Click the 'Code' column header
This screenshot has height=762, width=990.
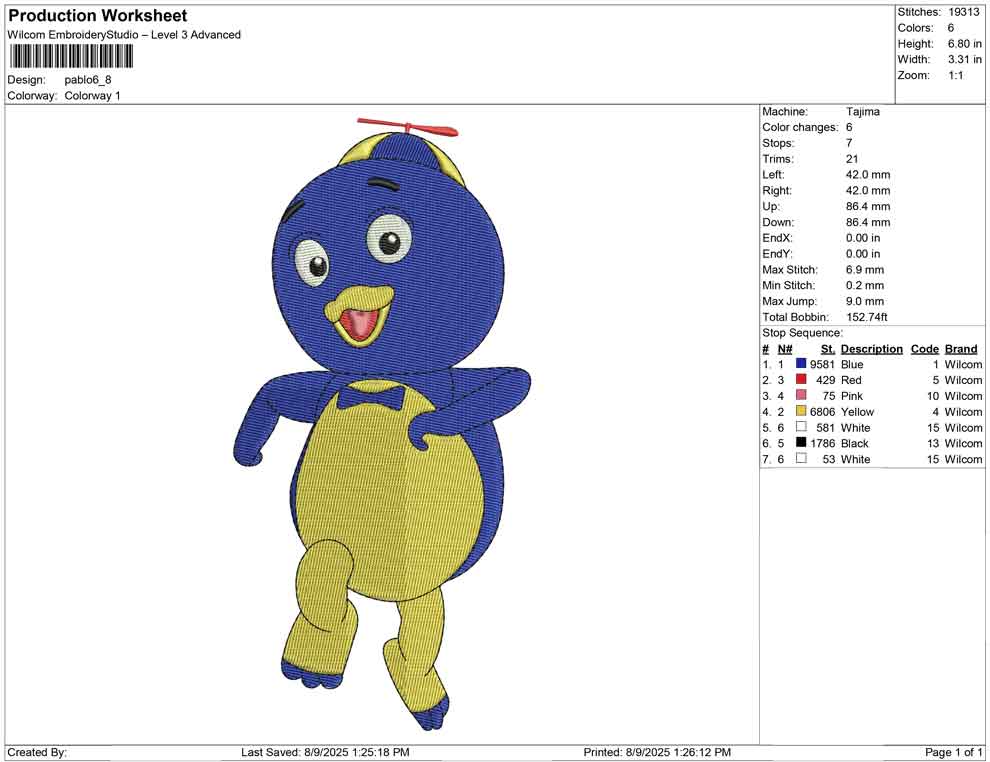click(x=924, y=349)
